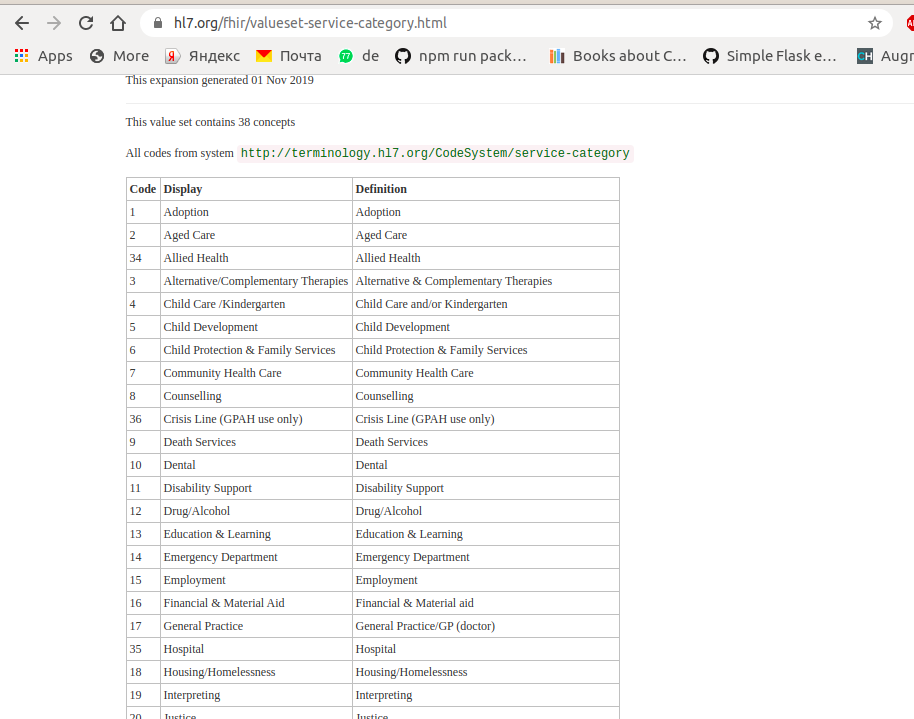Go to the browser Home page

[x=118, y=23]
